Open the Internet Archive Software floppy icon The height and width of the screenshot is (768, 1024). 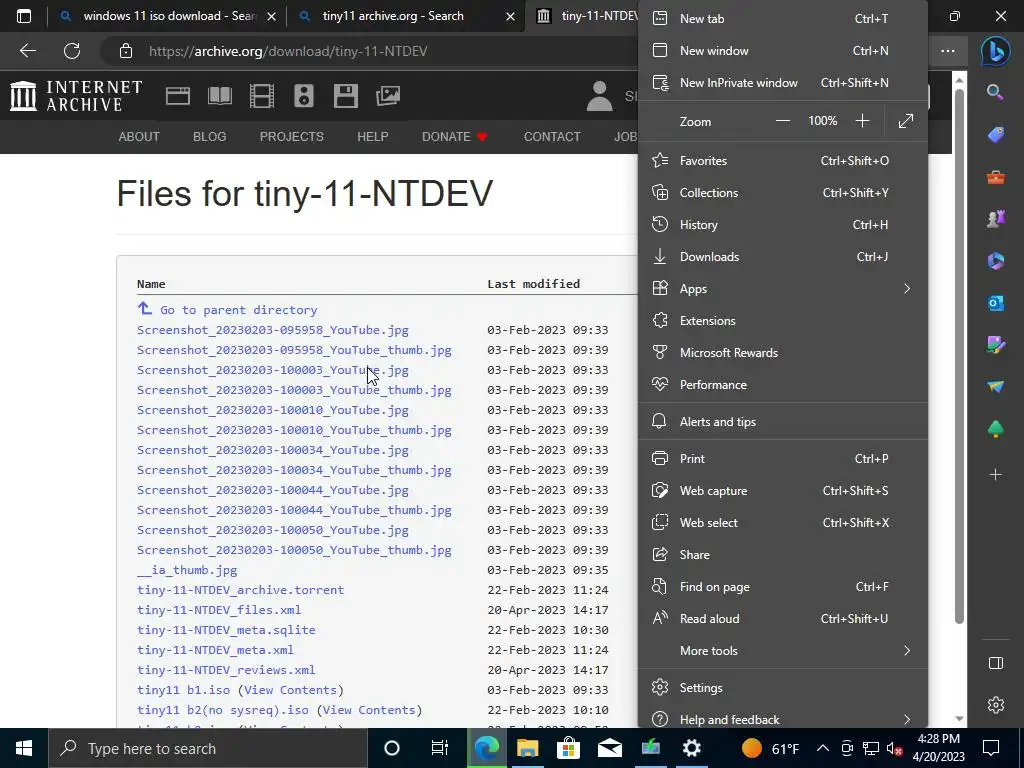[x=345, y=96]
